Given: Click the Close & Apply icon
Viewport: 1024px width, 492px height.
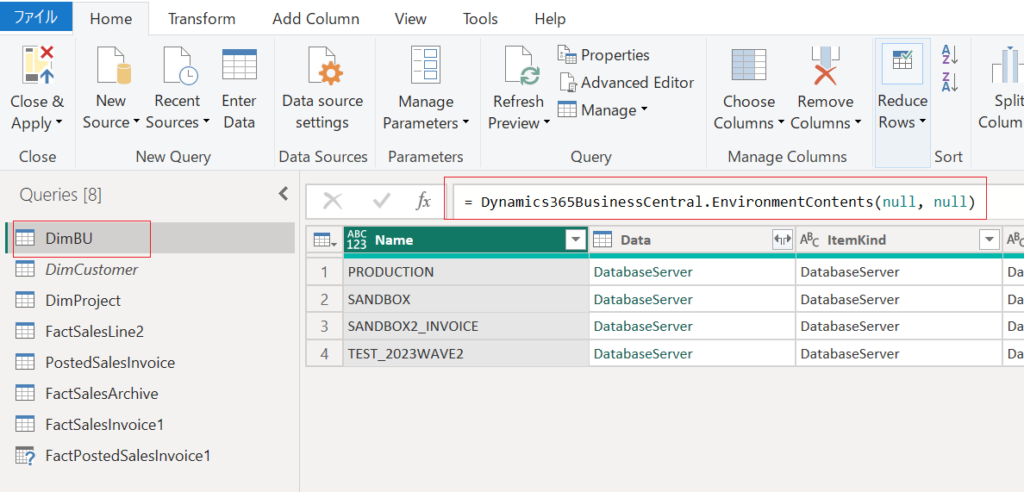Looking at the screenshot, I should click(36, 65).
